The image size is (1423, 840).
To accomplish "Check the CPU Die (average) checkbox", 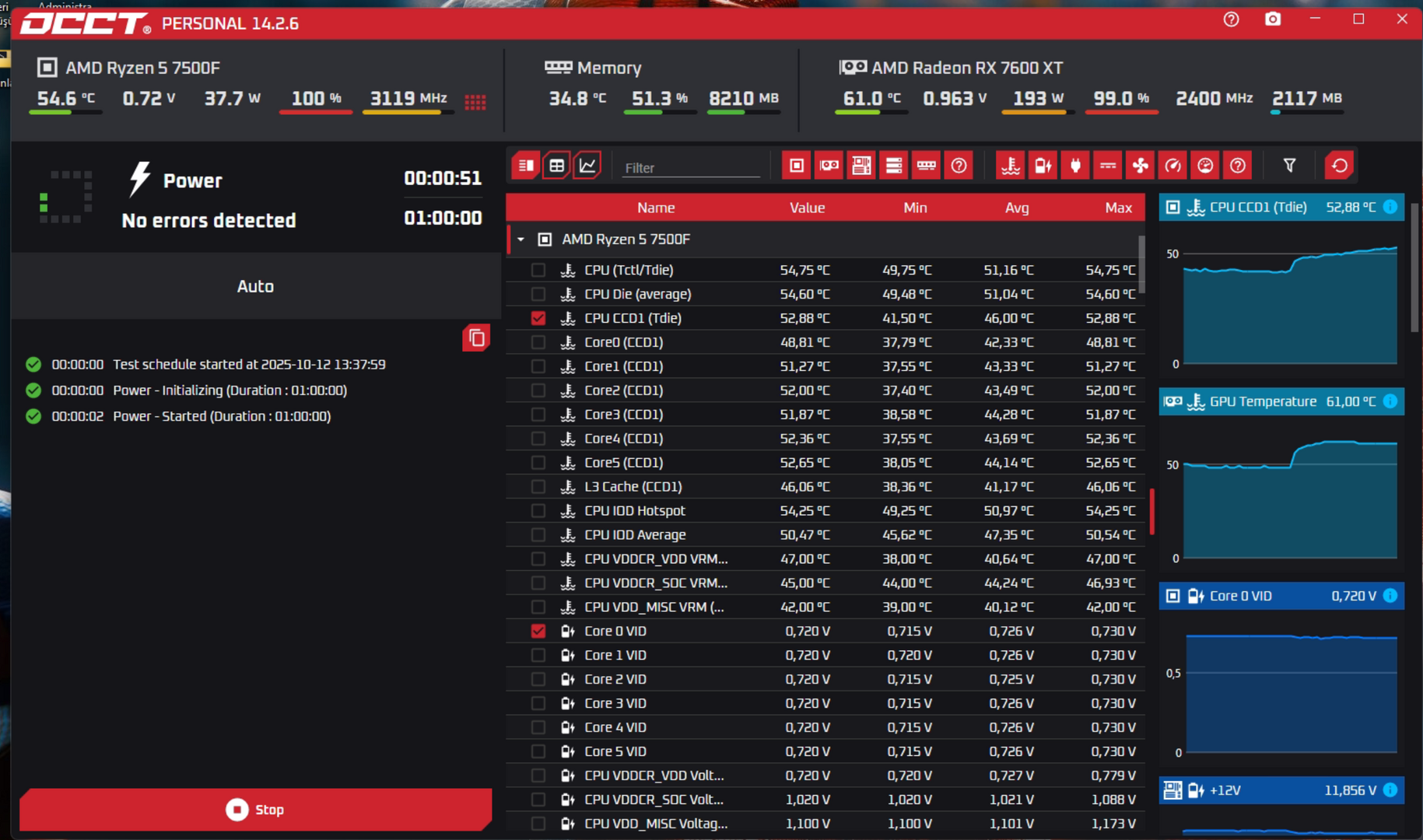I will 538,294.
